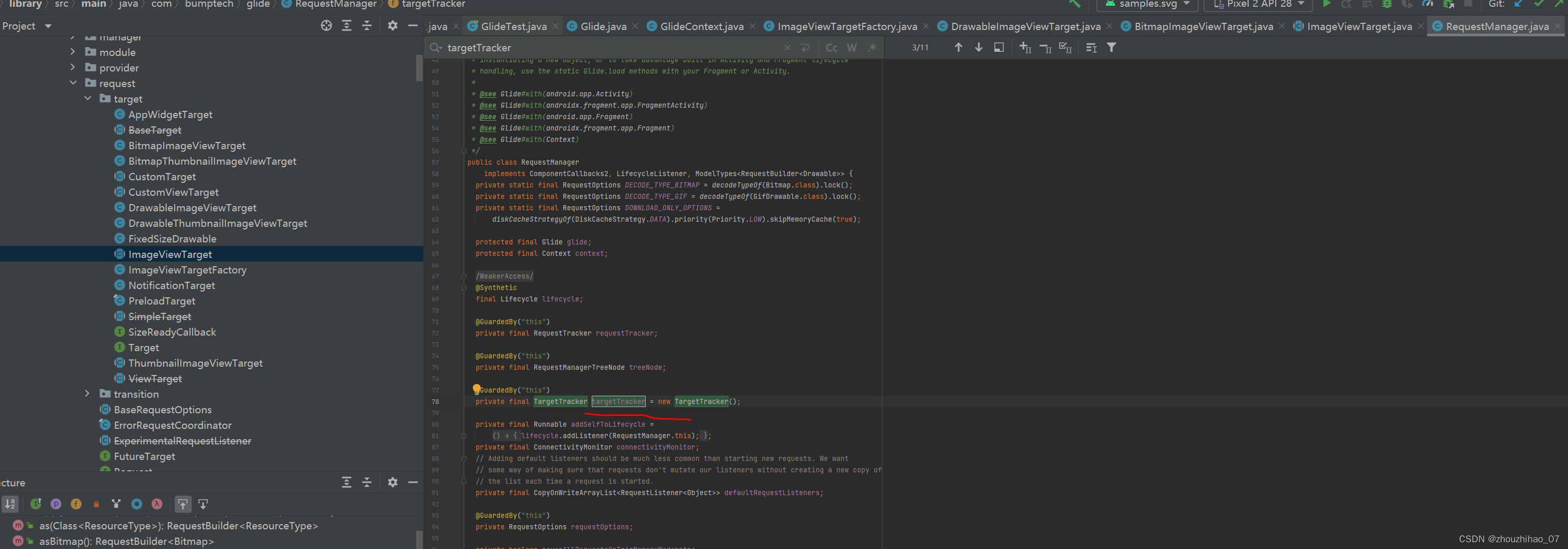Open Structure panel settings gear
1568x549 pixels.
393,482
